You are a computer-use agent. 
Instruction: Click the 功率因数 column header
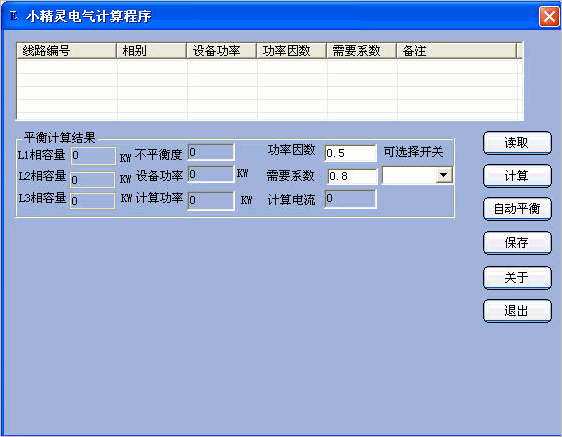pyautogui.click(x=291, y=51)
